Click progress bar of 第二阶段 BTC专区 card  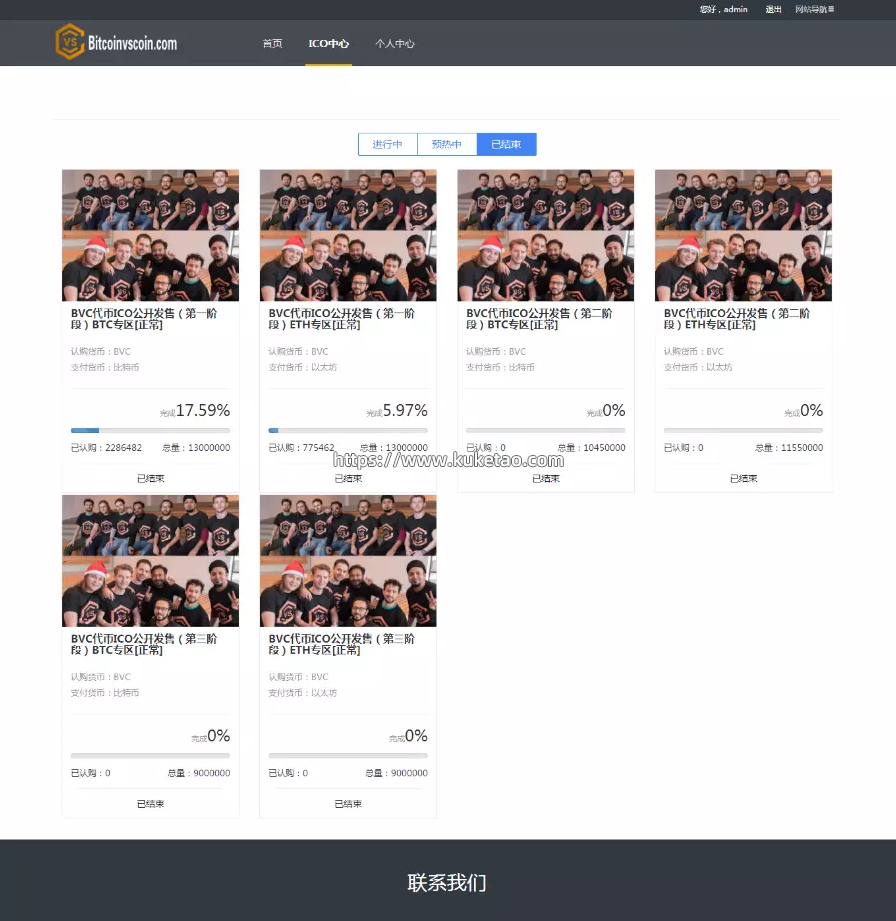[546, 431]
